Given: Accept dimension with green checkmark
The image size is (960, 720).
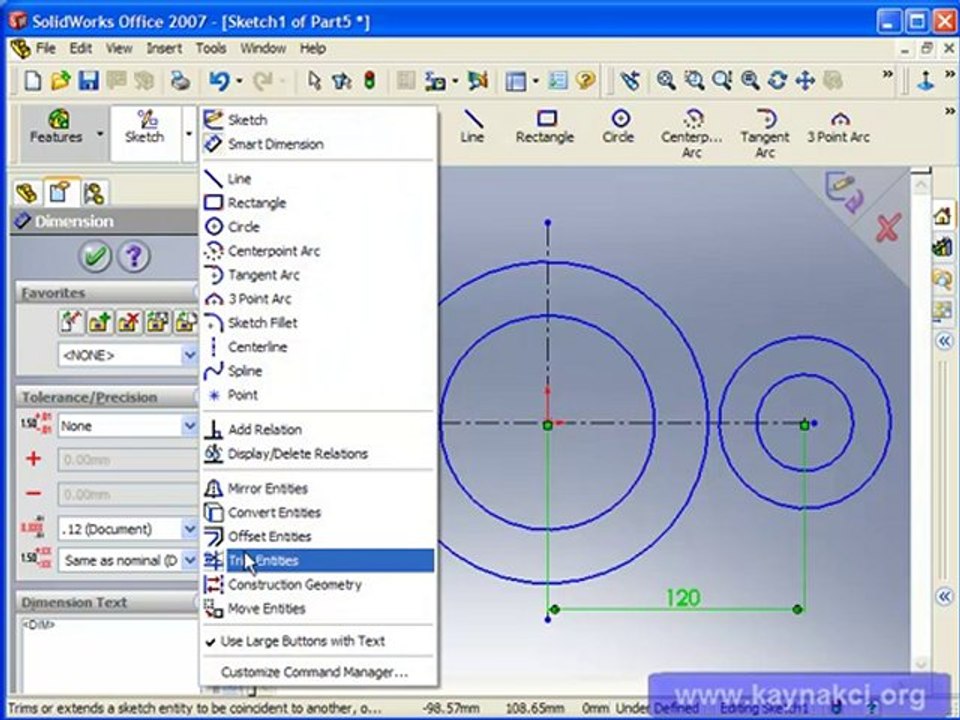Looking at the screenshot, I should pos(95,256).
